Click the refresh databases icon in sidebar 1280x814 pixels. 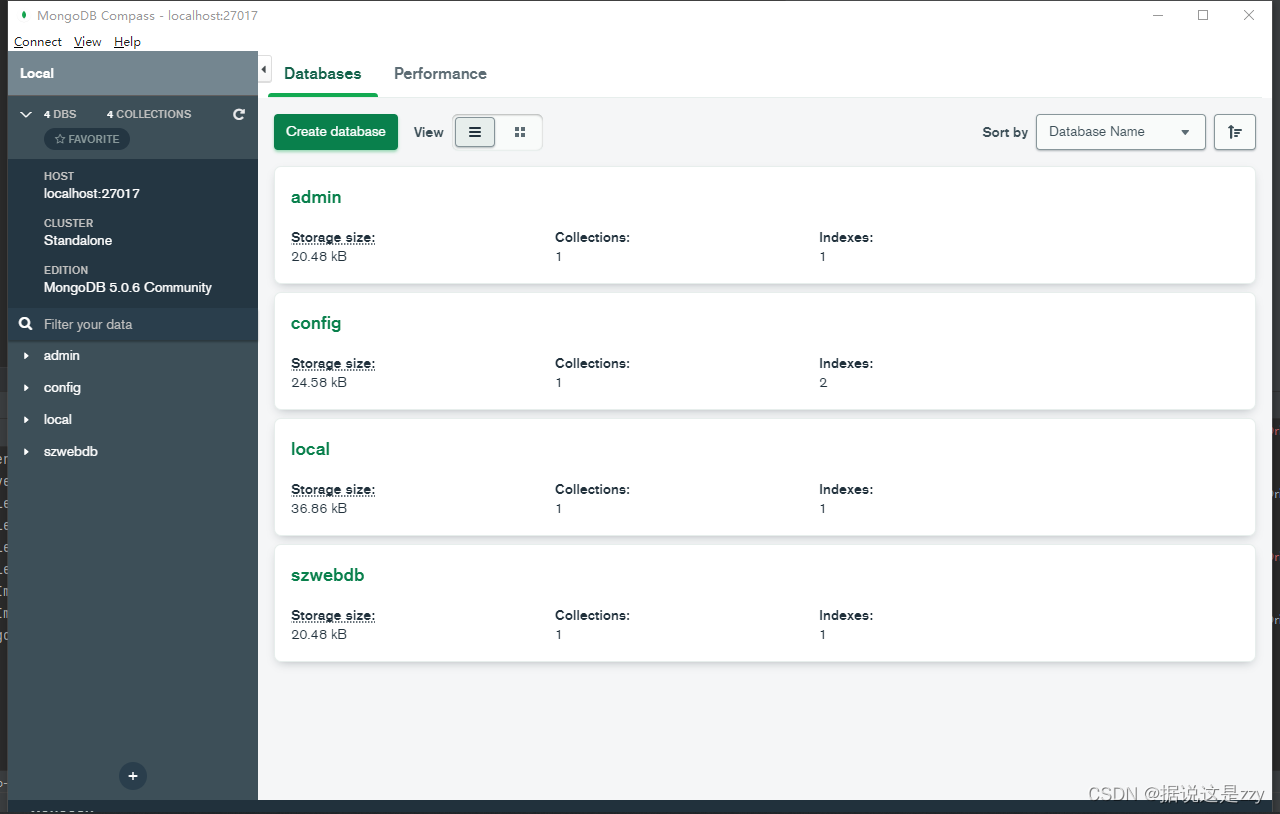(x=239, y=114)
